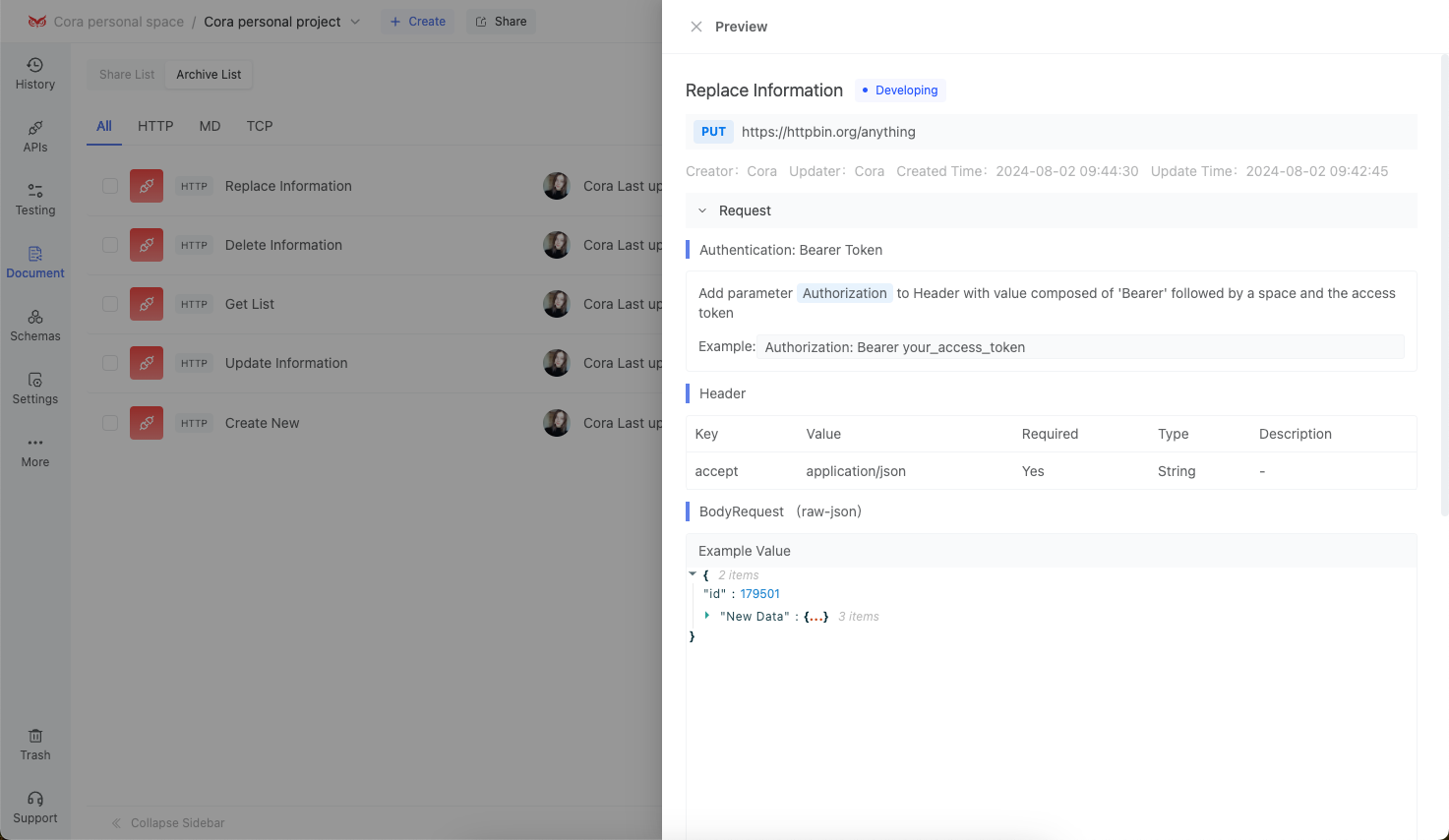Screen dimensions: 1449x840
Task: Click the Created Time 2024-08-02 09:44:30
Action: tap(1067, 171)
